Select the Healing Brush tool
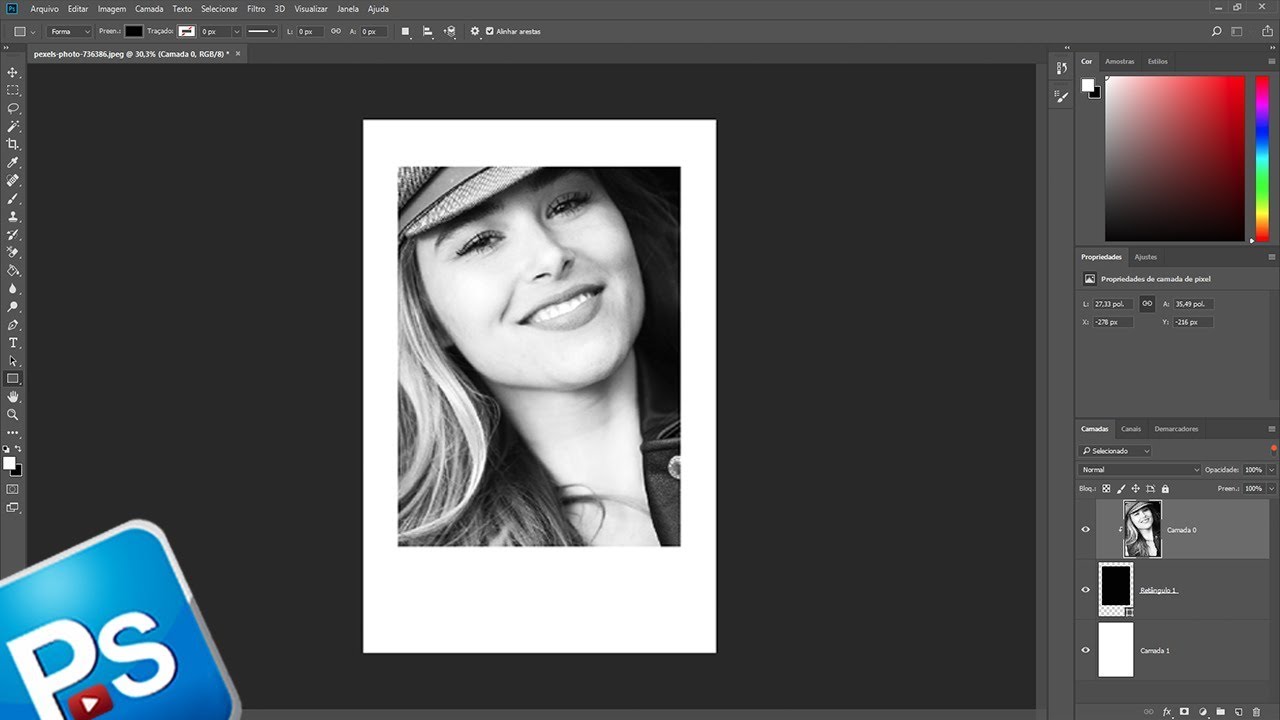The height and width of the screenshot is (720, 1280). click(x=13, y=181)
